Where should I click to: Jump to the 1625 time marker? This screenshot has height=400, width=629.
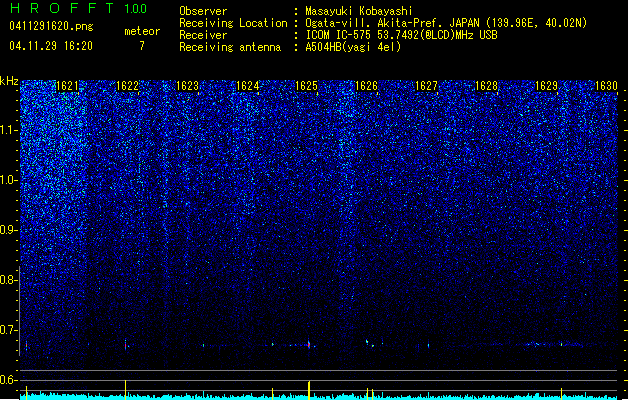pyautogui.click(x=306, y=86)
